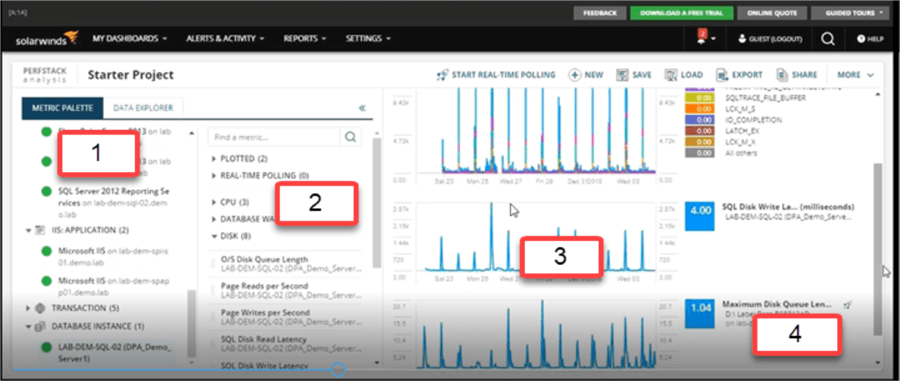The width and height of the screenshot is (900, 381).
Task: Click the IIS Application group icon
Action: pos(40,230)
